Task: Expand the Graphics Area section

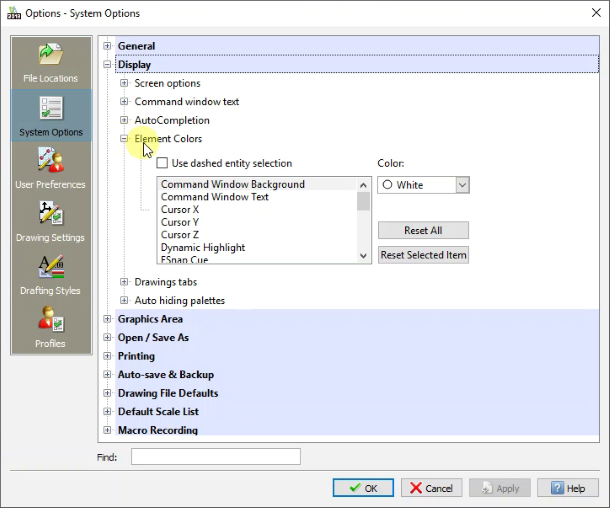Action: 107,319
